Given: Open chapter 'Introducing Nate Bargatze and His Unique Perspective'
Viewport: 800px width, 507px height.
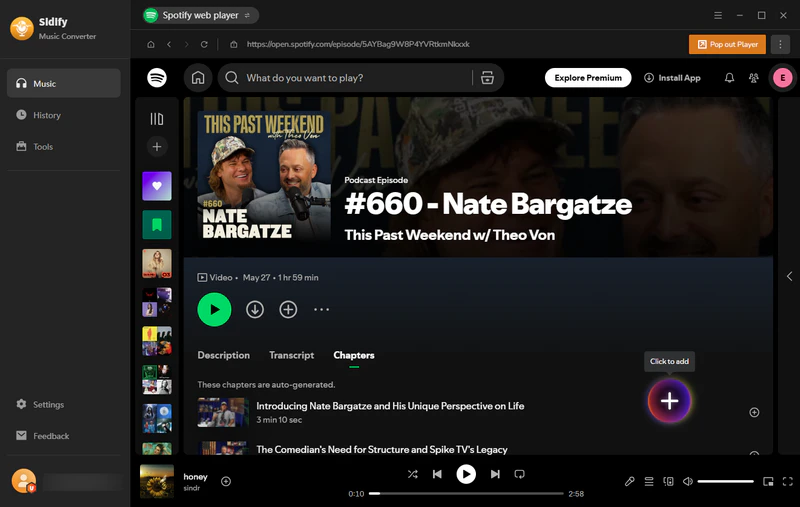Looking at the screenshot, I should pos(390,406).
